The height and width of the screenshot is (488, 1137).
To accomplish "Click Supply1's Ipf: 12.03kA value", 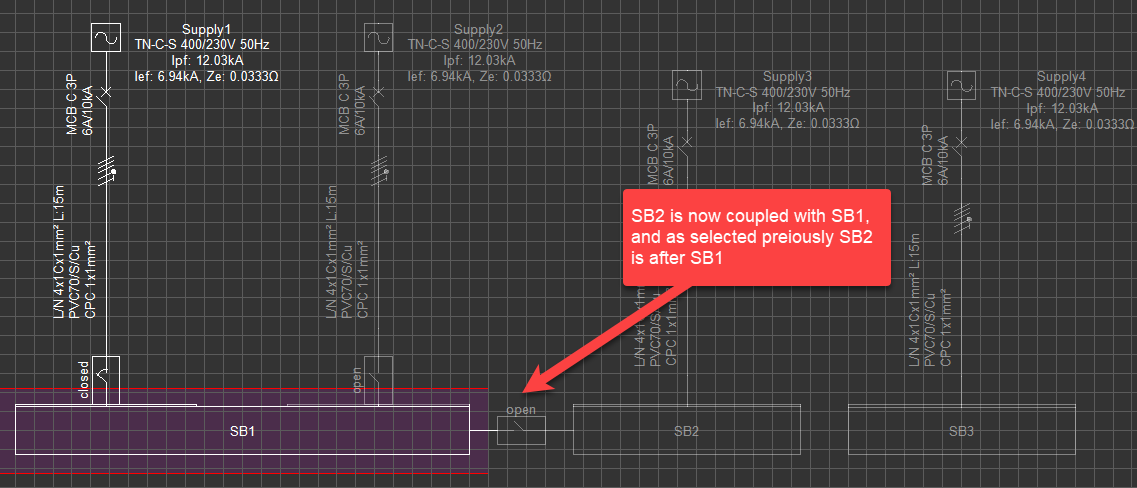I will pos(207,60).
